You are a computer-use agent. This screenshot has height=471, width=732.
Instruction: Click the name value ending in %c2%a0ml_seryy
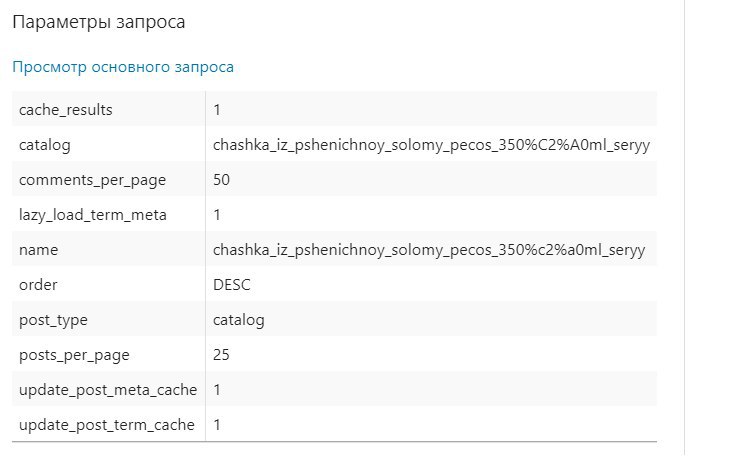(429, 250)
